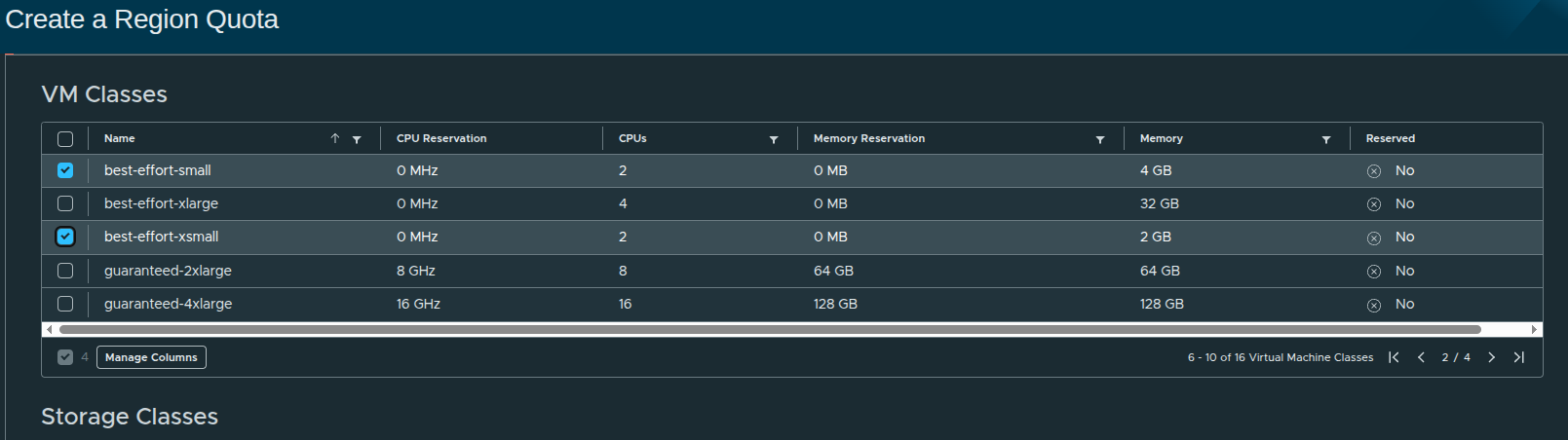Click reserved X icon in best-effort-xsmall row

click(1374, 238)
